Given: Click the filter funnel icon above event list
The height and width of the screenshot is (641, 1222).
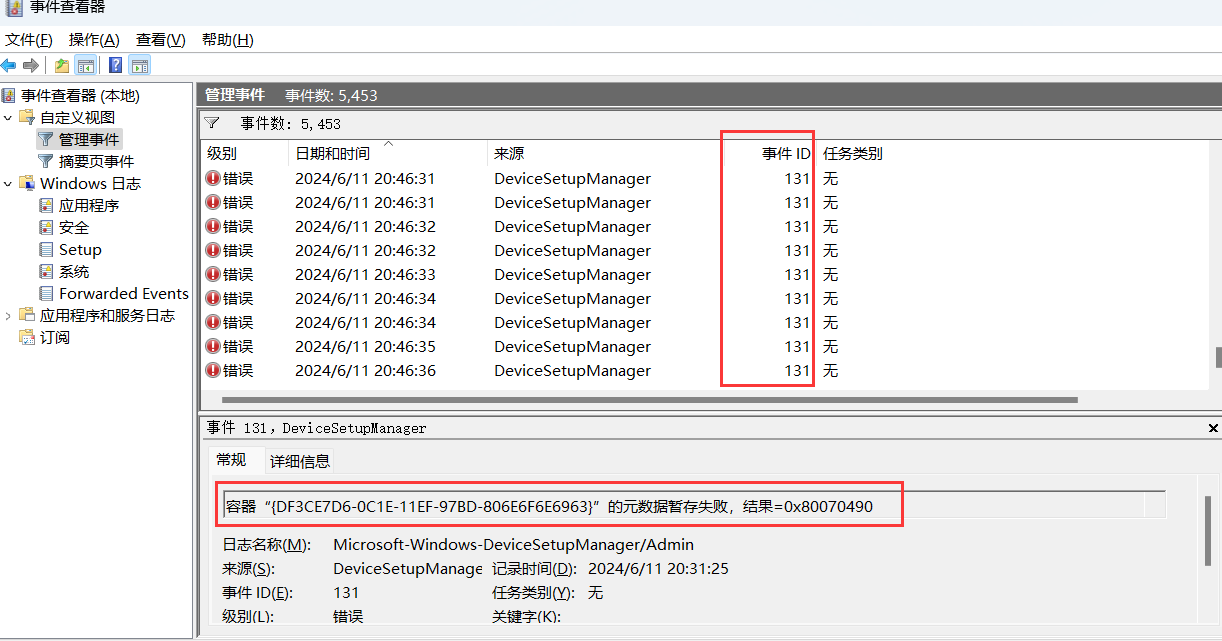Looking at the screenshot, I should pos(212,123).
